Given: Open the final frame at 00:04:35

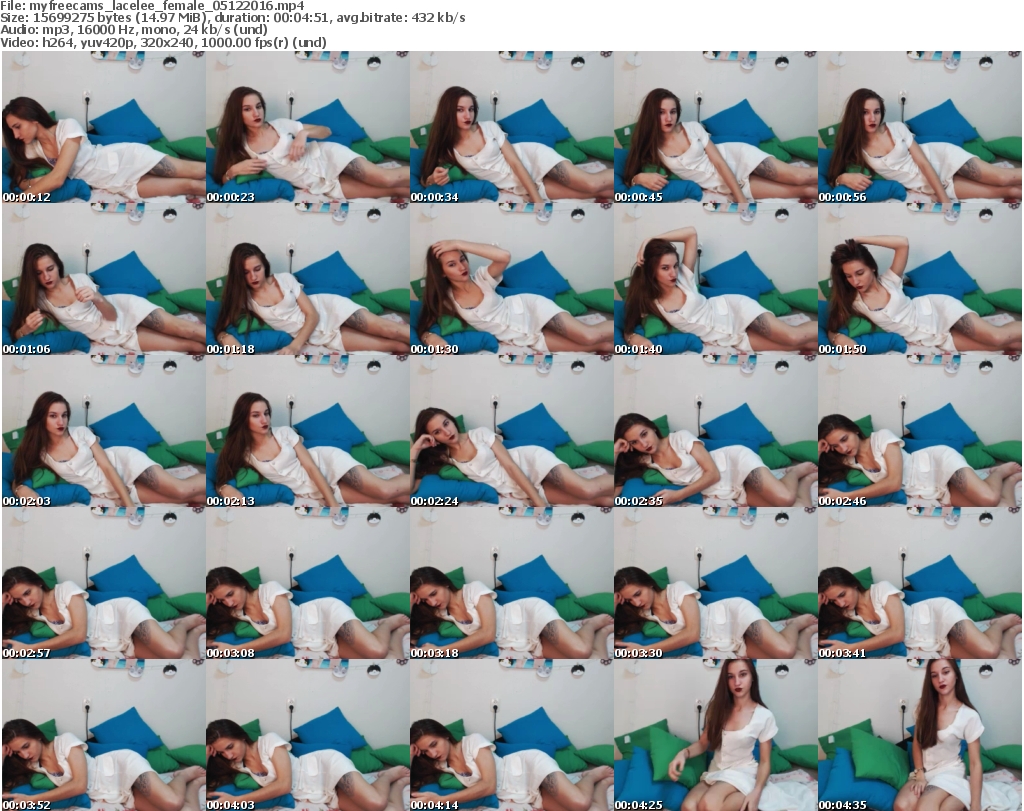Looking at the screenshot, I should point(919,735).
